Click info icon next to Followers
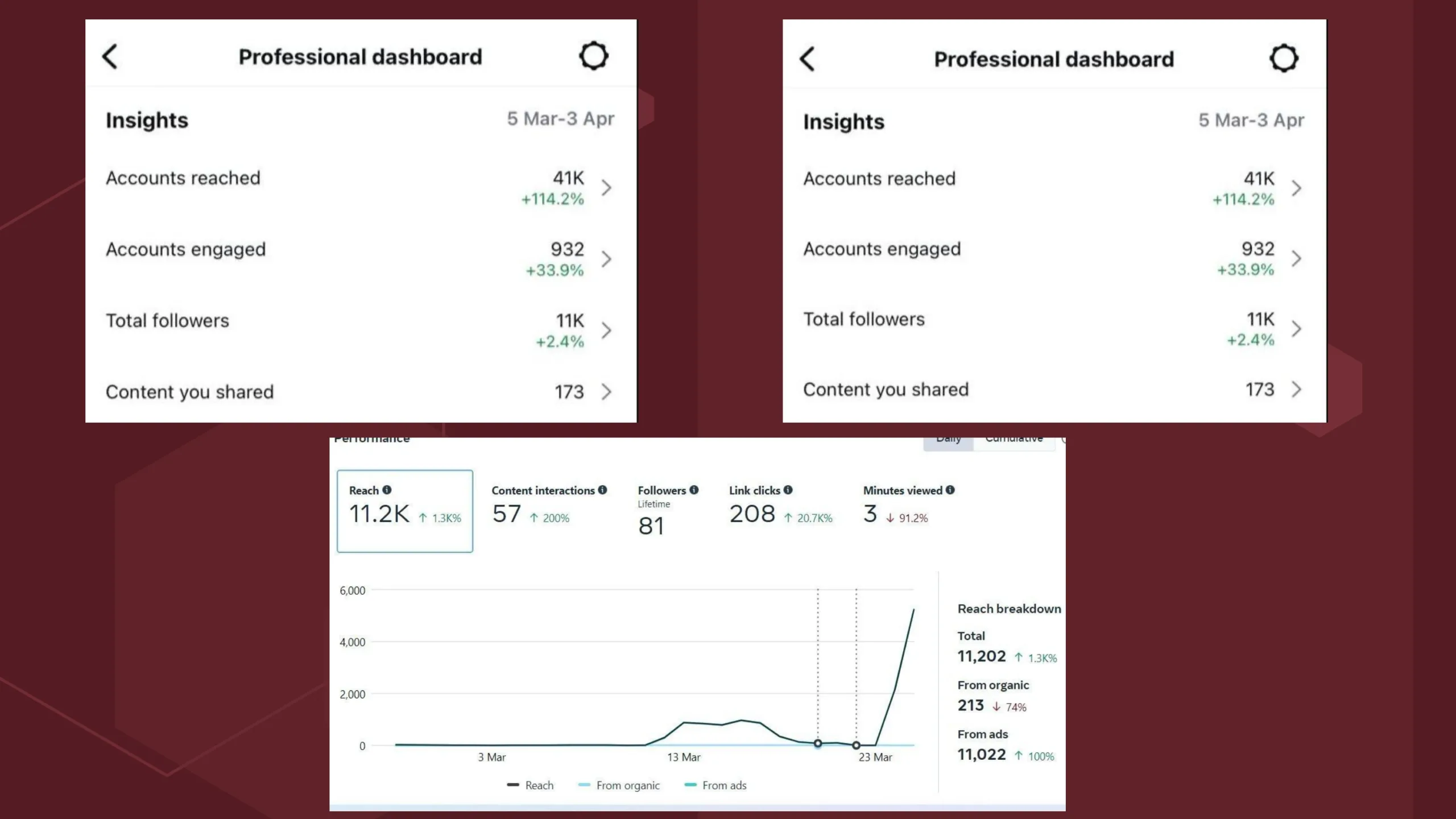Viewport: 1456px width, 819px height. [694, 490]
